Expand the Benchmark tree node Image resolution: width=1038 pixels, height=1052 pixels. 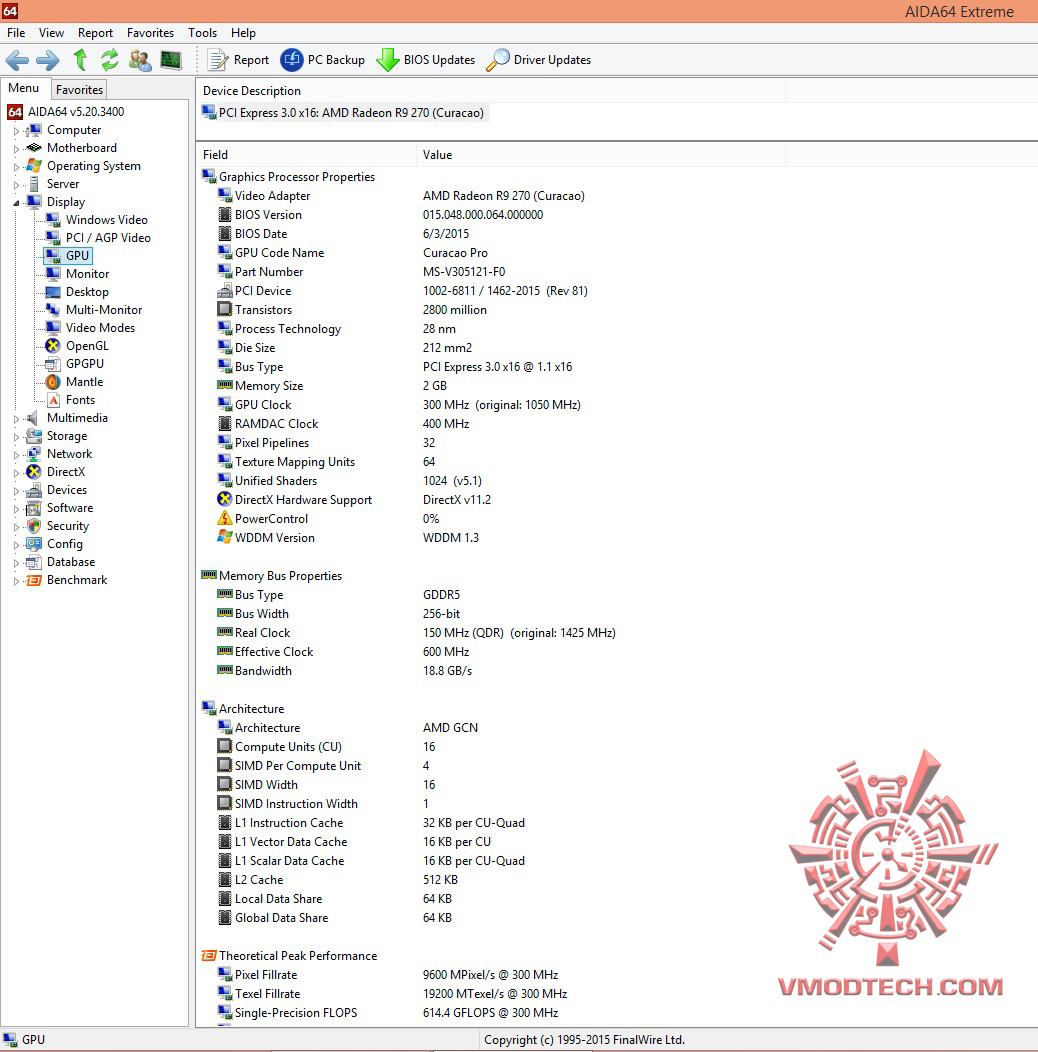click(x=16, y=581)
